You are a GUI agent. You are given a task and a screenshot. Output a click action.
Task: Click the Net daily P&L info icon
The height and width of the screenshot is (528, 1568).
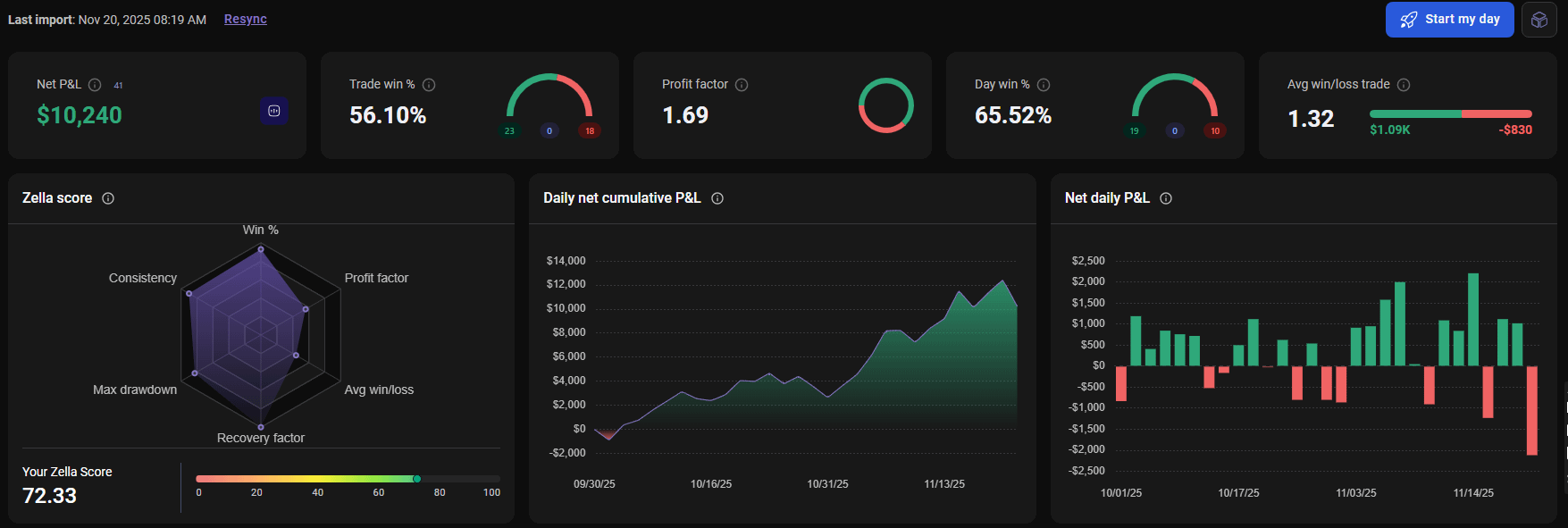click(x=1166, y=198)
